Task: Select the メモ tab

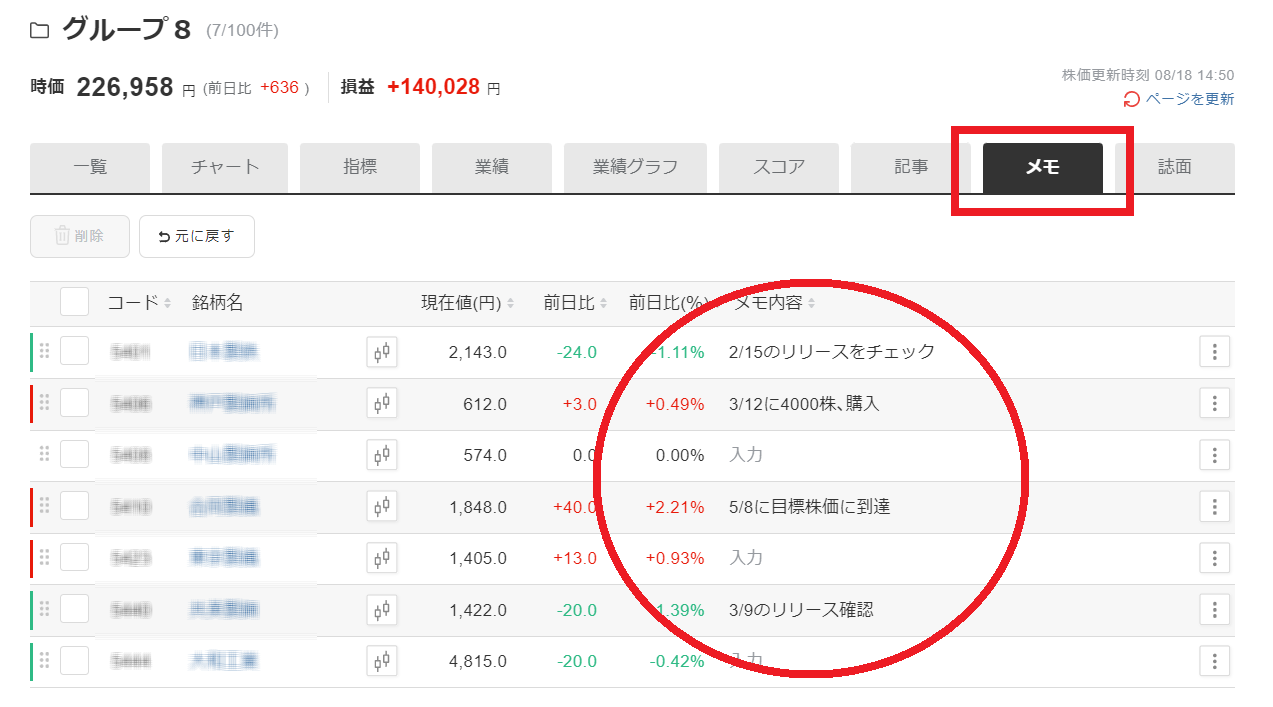Action: tap(1043, 168)
